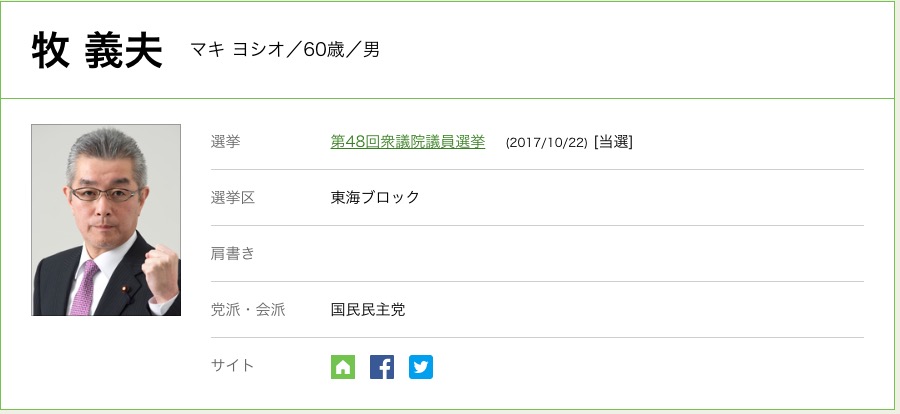Click the 牧 義夫 name heading

(x=97, y=51)
